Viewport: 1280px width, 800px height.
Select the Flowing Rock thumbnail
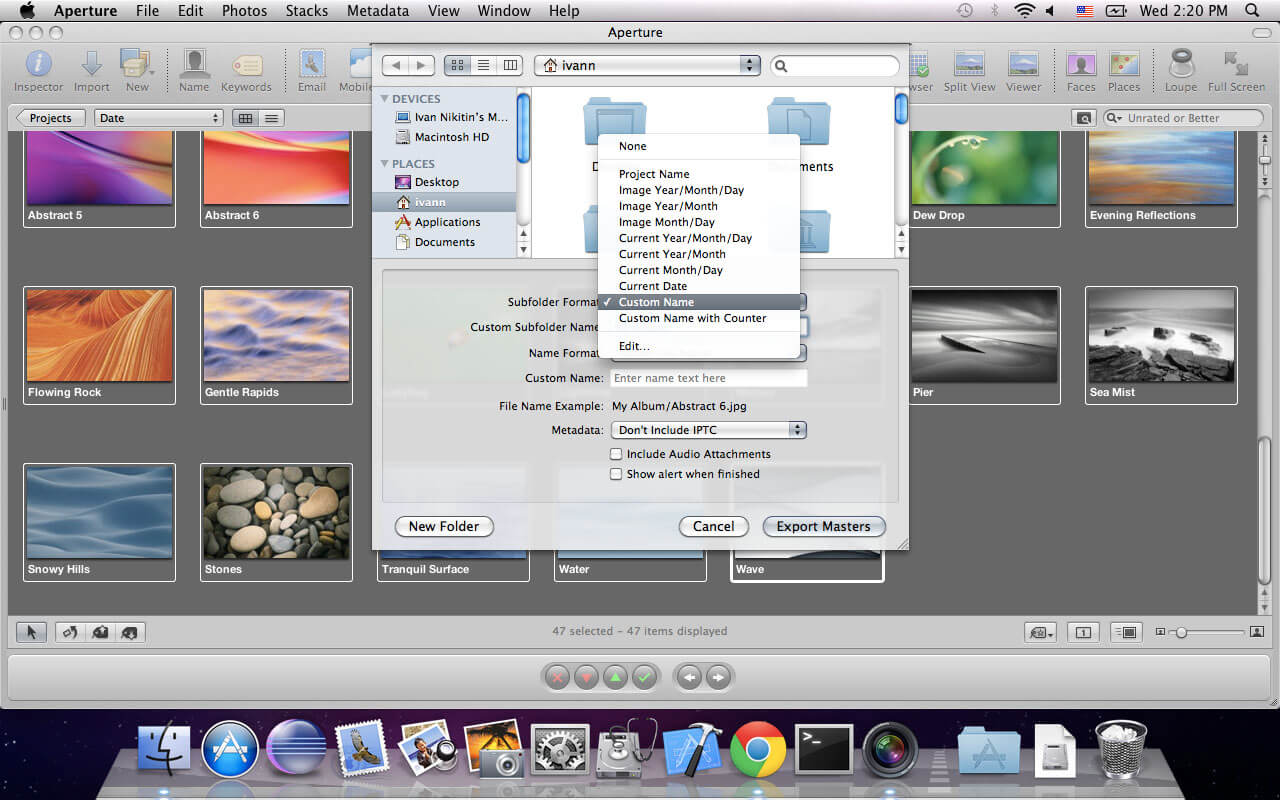[x=100, y=345]
